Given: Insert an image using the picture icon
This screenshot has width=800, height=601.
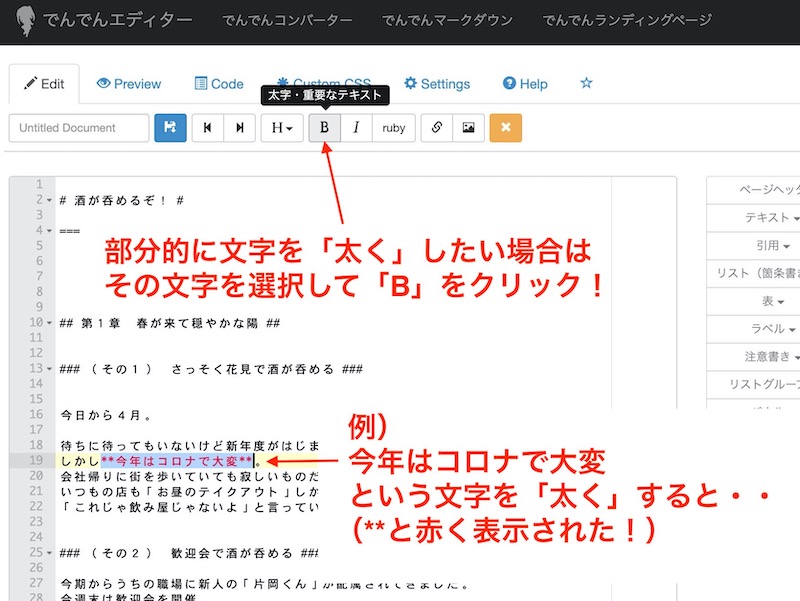Looking at the screenshot, I should pos(468,128).
